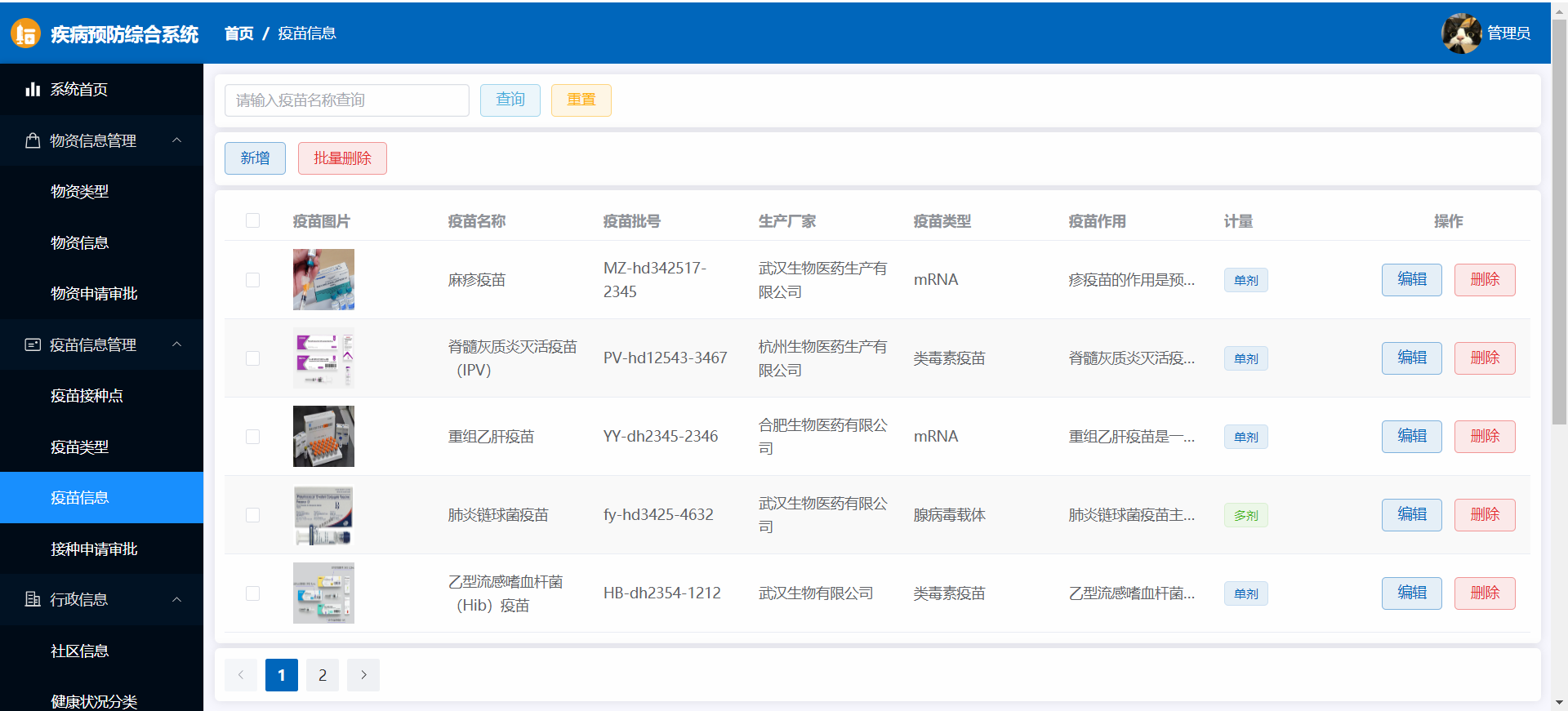Click the 疫苗名称 column header
The width and height of the screenshot is (1568, 711).
(477, 221)
